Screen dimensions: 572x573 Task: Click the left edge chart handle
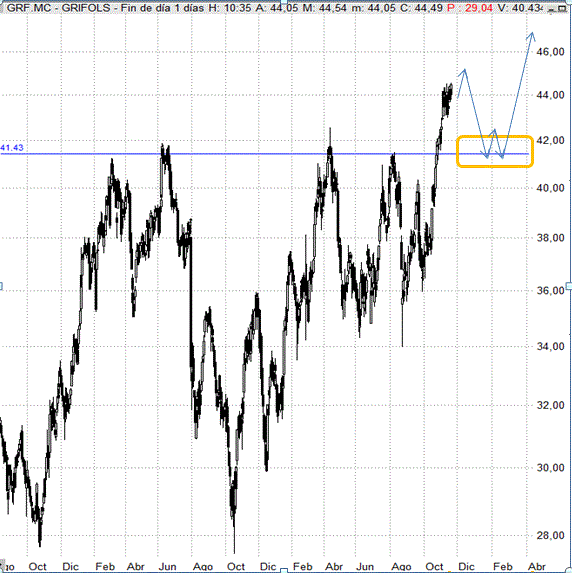1,286
